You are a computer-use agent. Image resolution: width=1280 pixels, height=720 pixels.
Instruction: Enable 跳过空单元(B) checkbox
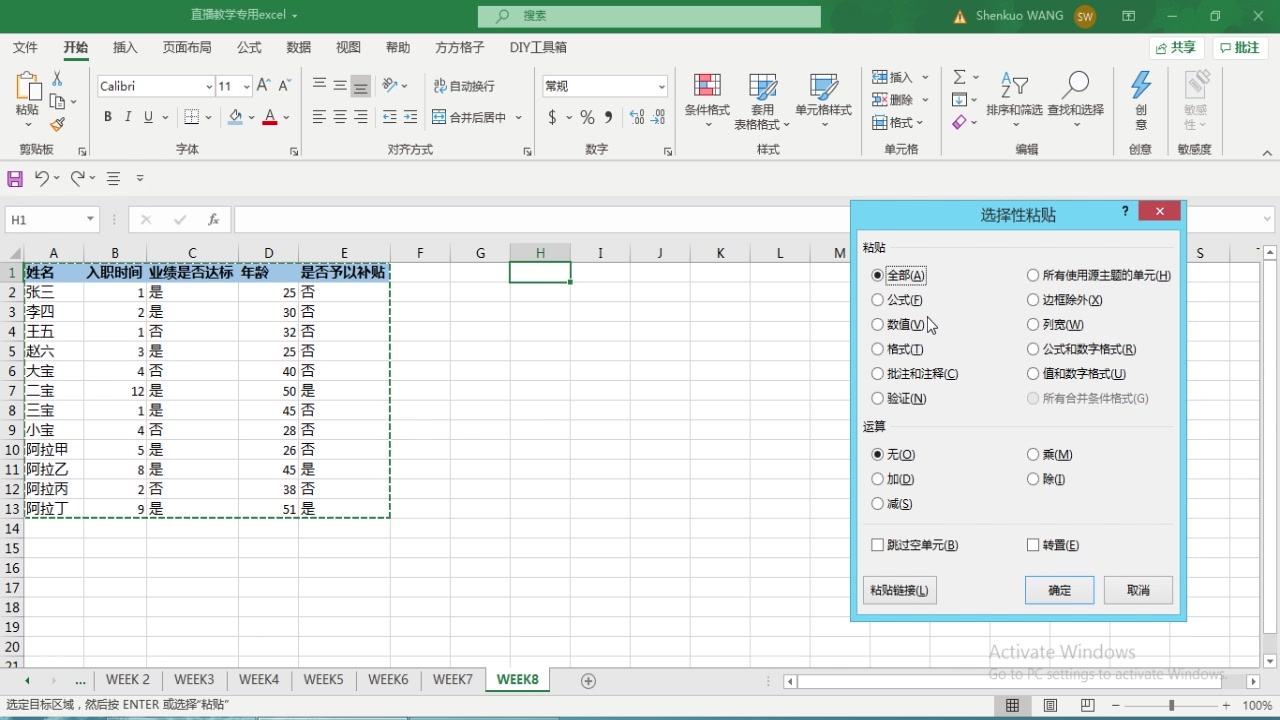(x=877, y=545)
